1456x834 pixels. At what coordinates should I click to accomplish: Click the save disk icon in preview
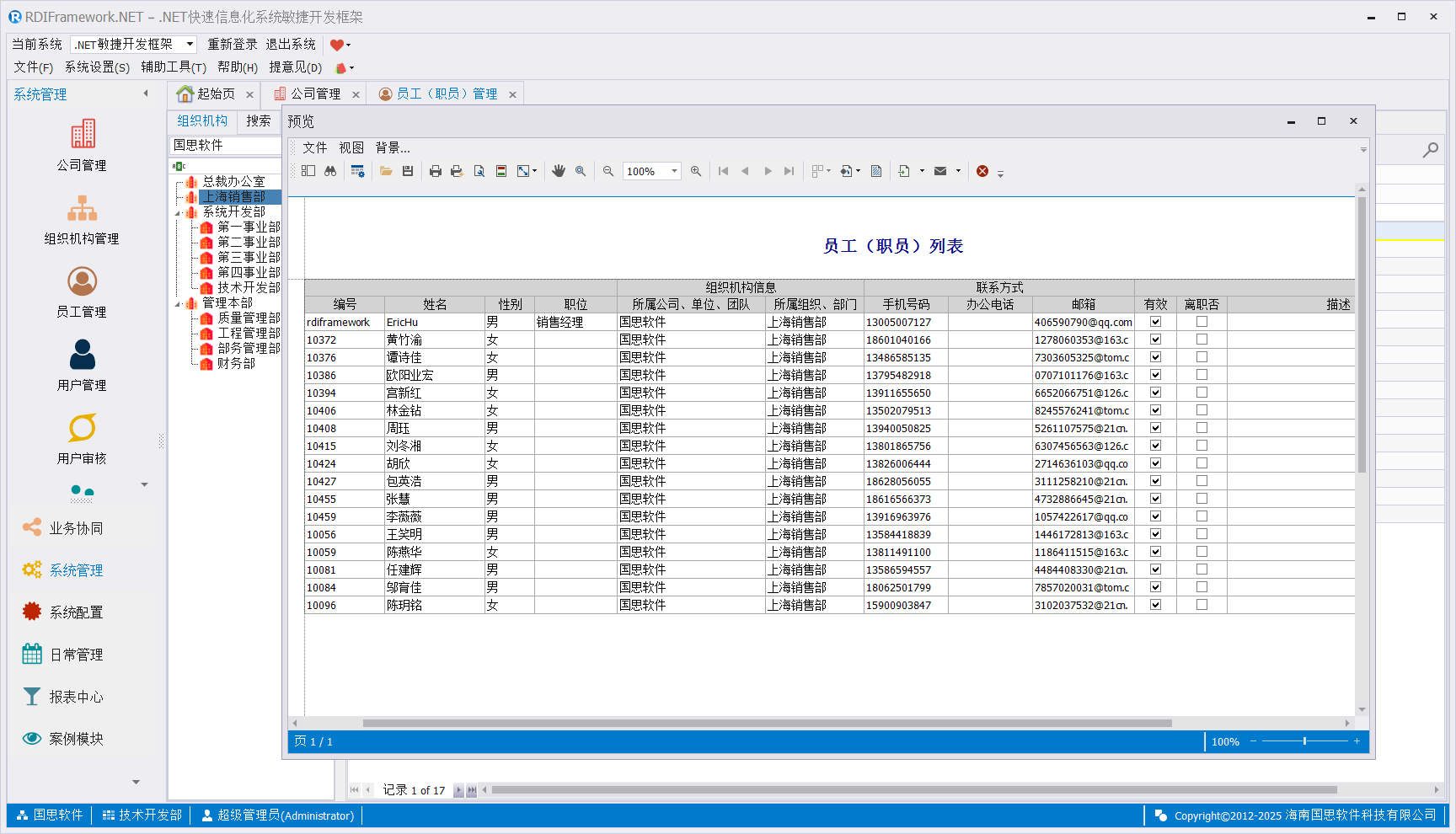(x=408, y=171)
